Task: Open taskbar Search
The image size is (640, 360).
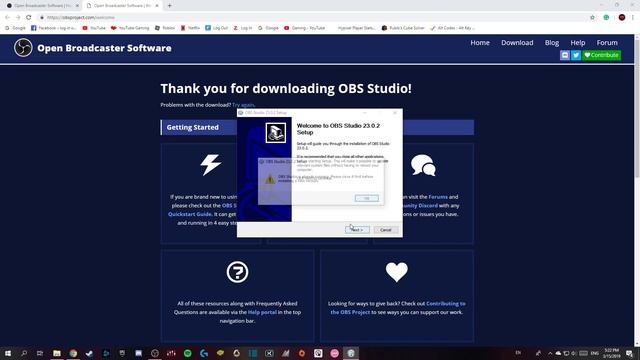Action: coord(24,353)
